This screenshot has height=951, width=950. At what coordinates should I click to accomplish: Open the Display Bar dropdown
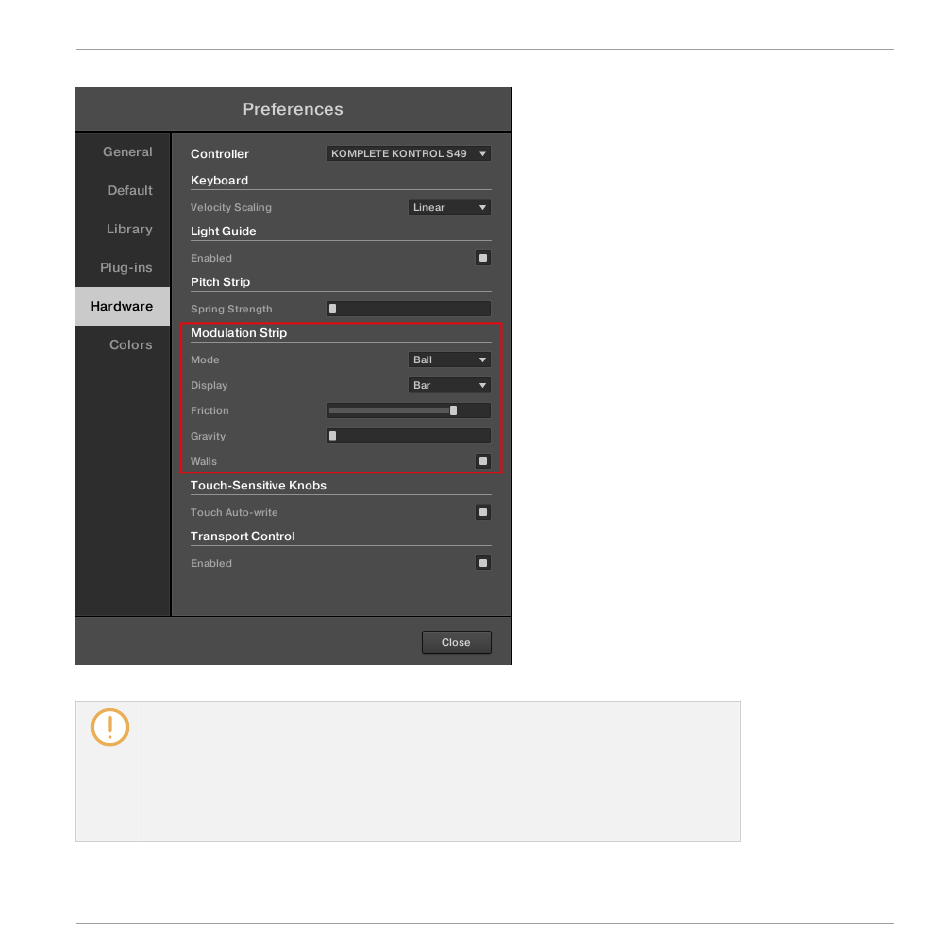tap(450, 385)
